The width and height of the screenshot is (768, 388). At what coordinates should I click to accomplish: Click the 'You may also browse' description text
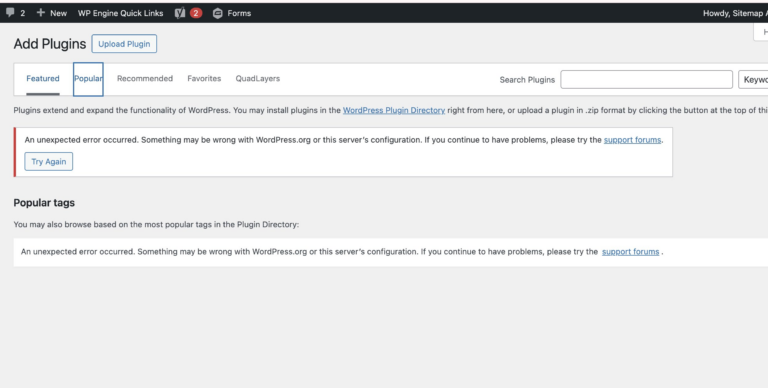pos(156,224)
